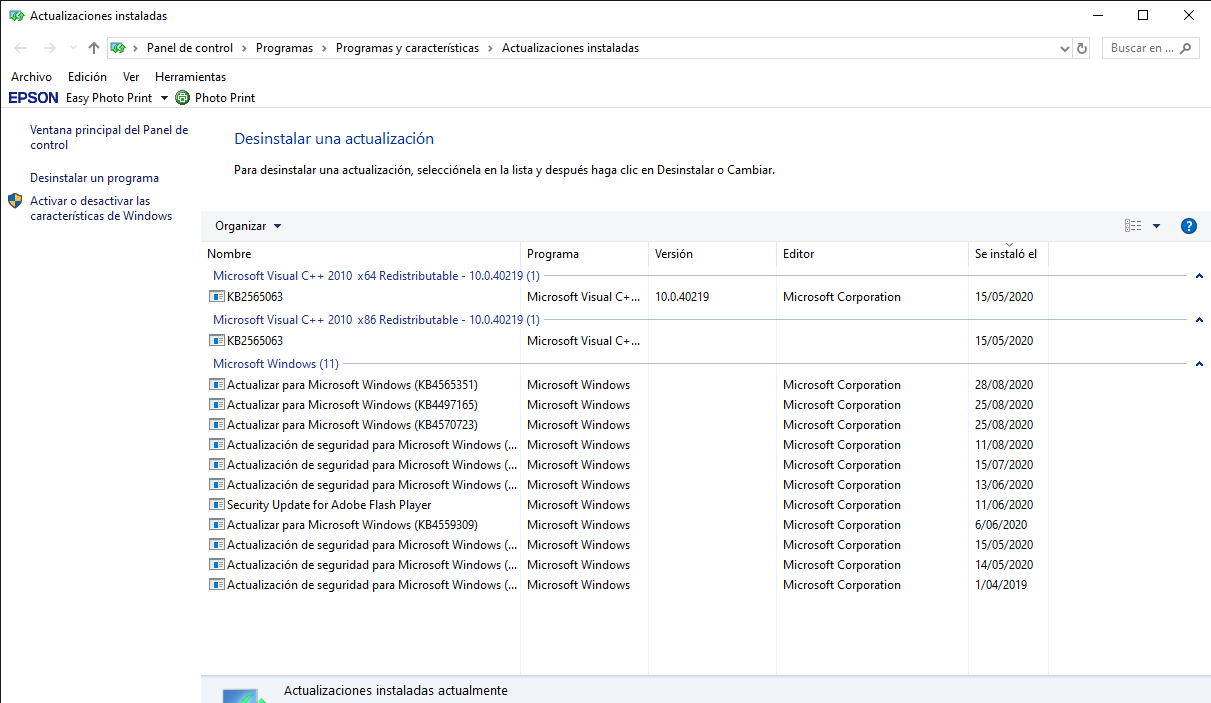Go back with the navigation back arrow
The width and height of the screenshot is (1211, 703).
pyautogui.click(x=21, y=48)
